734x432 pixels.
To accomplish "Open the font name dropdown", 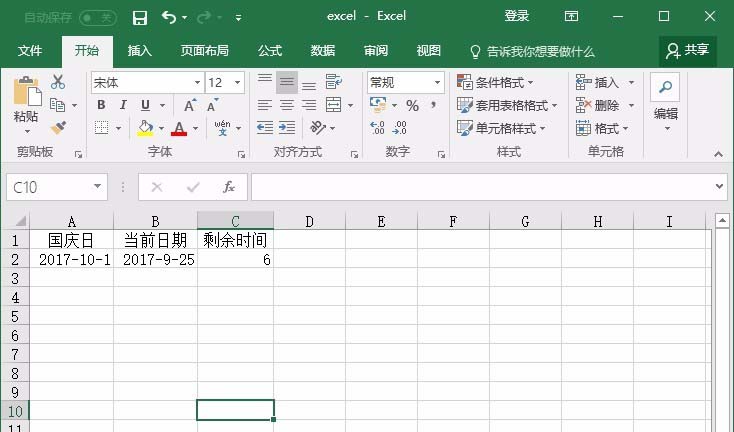I will coord(197,83).
